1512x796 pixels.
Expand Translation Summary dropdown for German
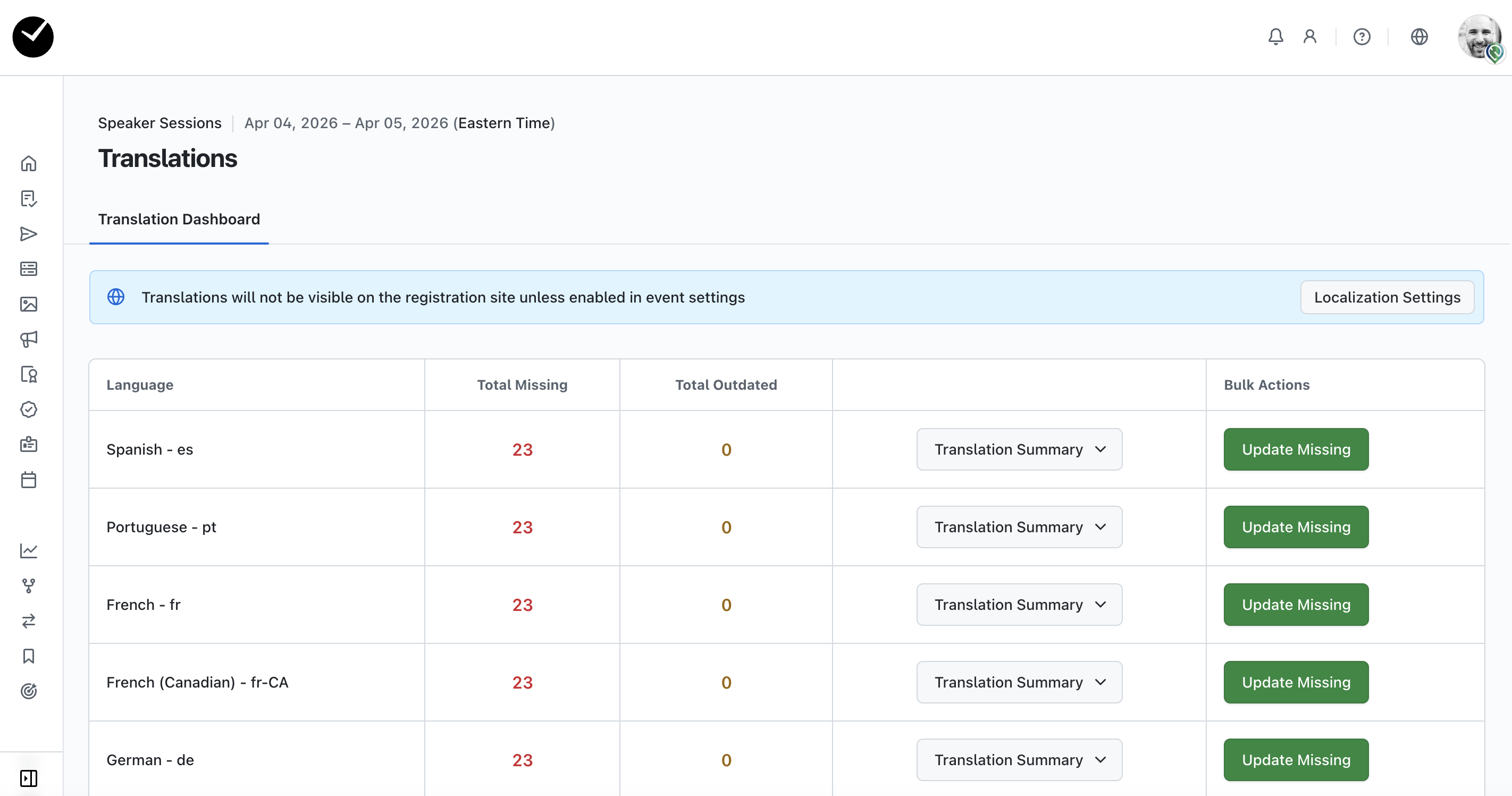pos(1019,760)
